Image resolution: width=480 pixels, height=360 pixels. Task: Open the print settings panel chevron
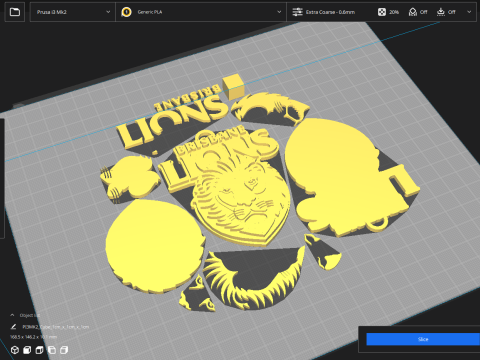pos(469,12)
